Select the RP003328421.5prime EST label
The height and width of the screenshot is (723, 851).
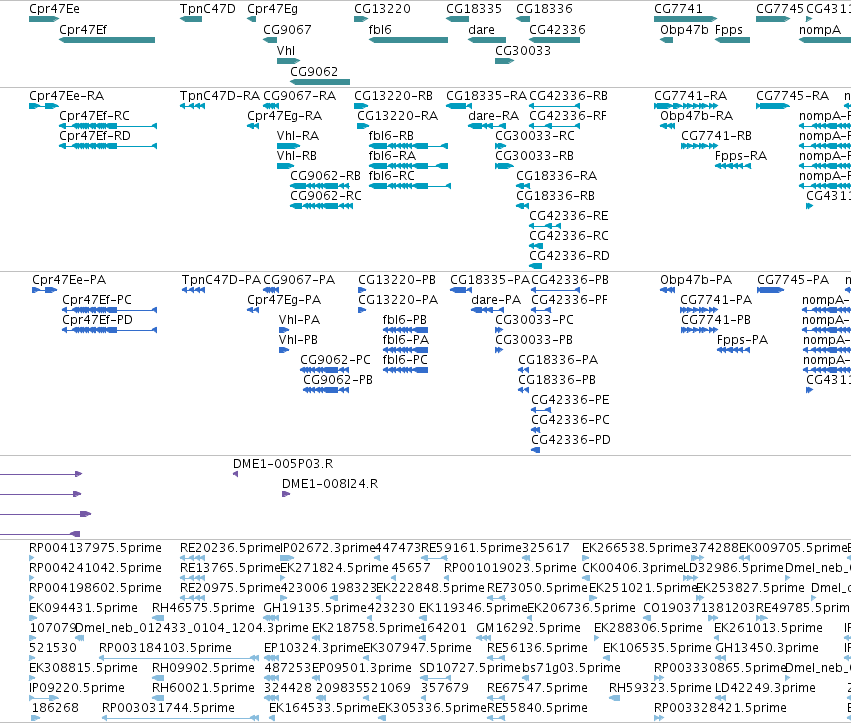[x=720, y=708]
